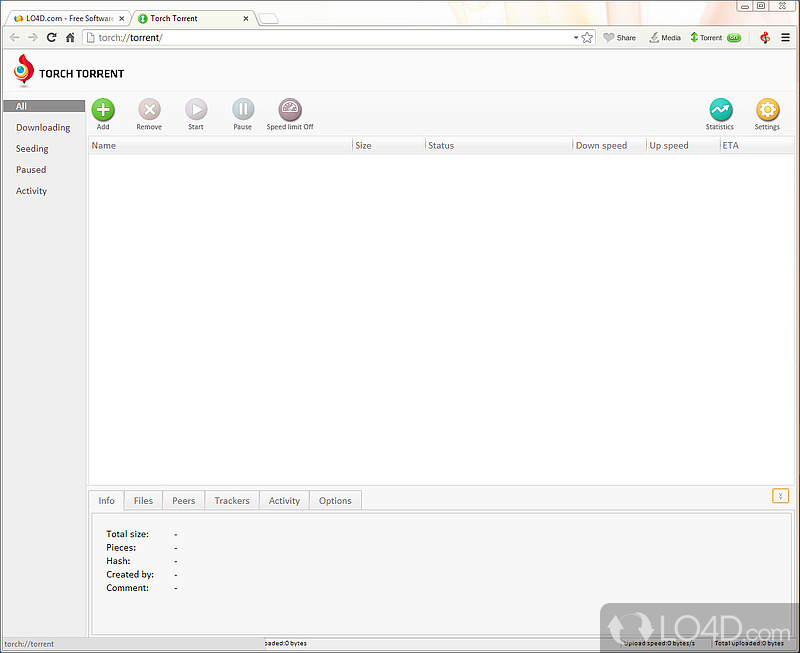Go back with the browser back arrow
The image size is (800, 653).
coord(15,38)
